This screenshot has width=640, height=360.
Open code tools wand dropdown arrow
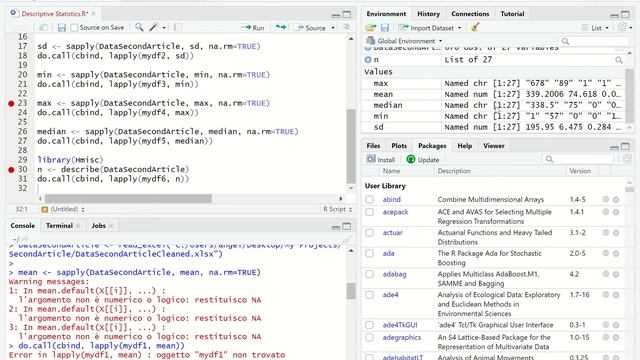[164, 28]
